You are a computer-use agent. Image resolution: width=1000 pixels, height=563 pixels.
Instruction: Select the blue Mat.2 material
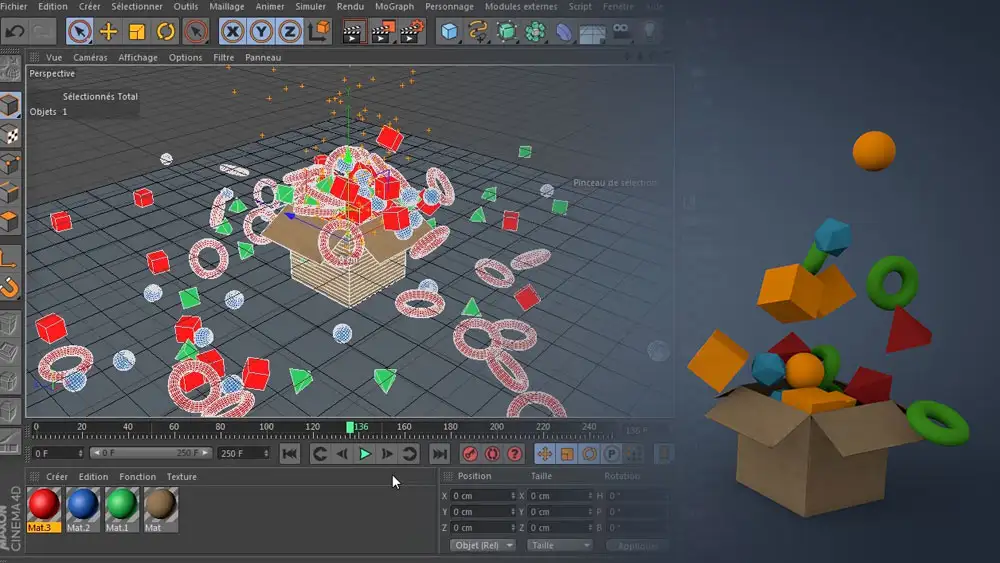coord(82,509)
